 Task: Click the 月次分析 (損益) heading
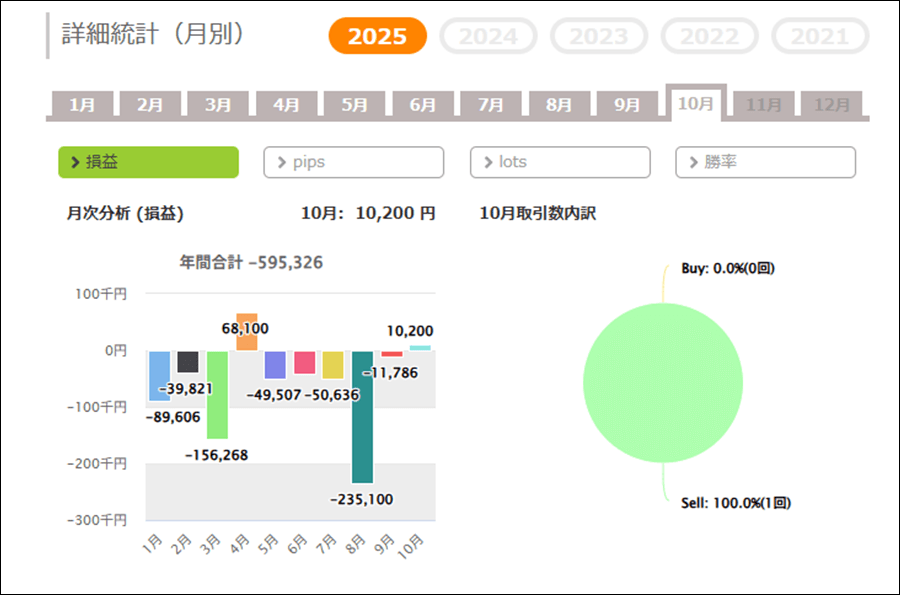click(x=125, y=213)
